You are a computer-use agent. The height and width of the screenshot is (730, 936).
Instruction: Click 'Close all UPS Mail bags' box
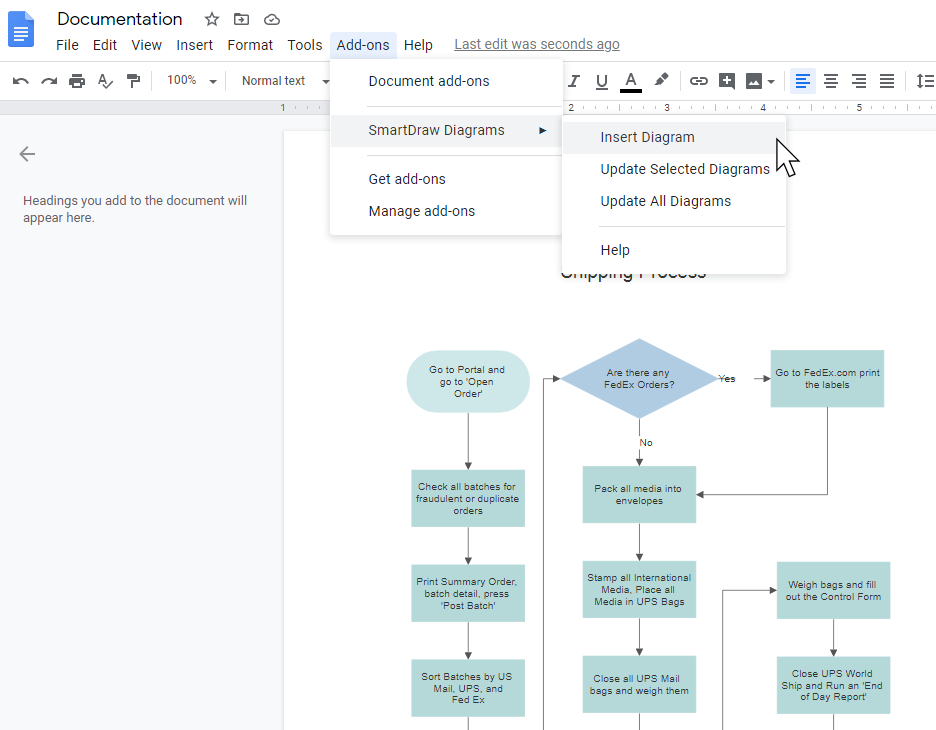click(639, 684)
